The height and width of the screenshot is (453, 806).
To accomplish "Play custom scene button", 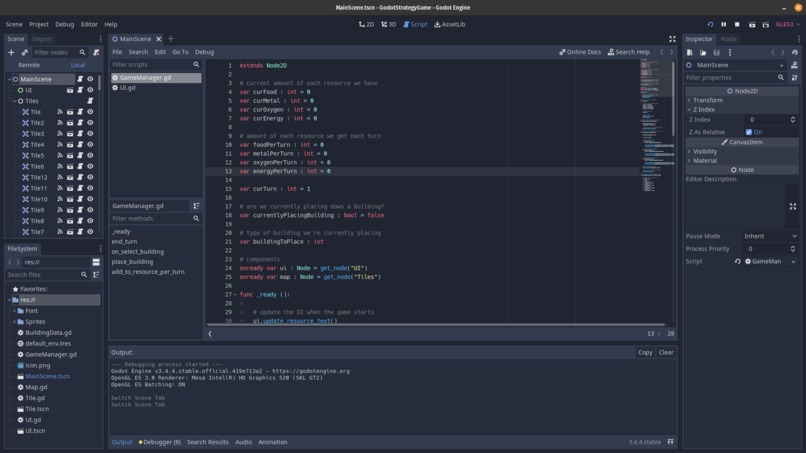I will [x=765, y=24].
